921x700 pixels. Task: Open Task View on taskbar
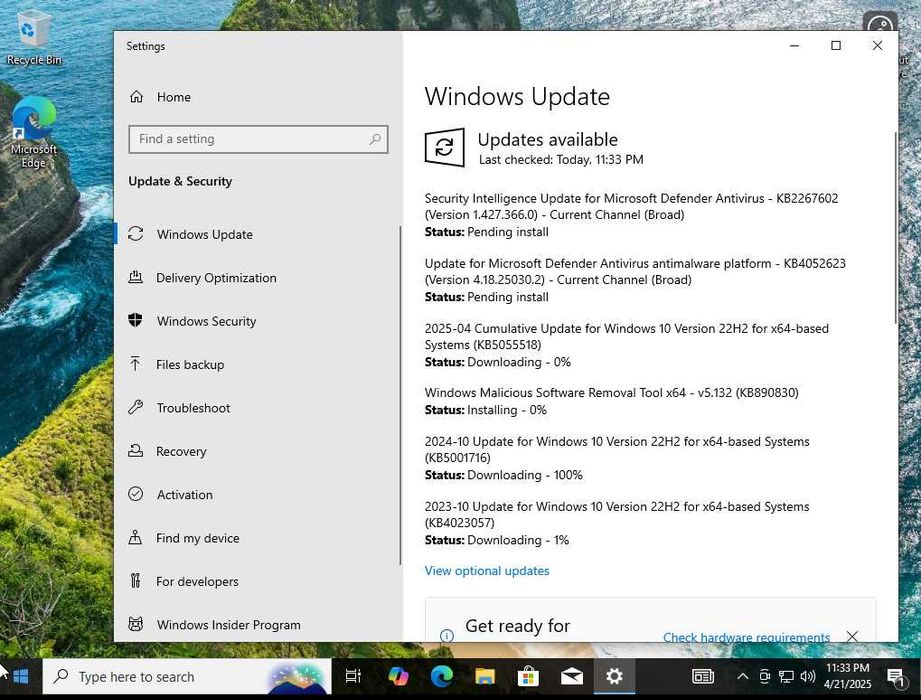tap(353, 677)
